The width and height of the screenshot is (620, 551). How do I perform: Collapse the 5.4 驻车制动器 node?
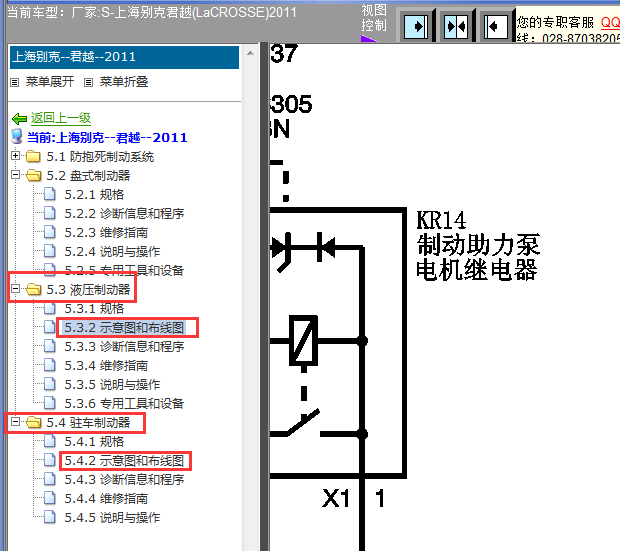pos(15,421)
